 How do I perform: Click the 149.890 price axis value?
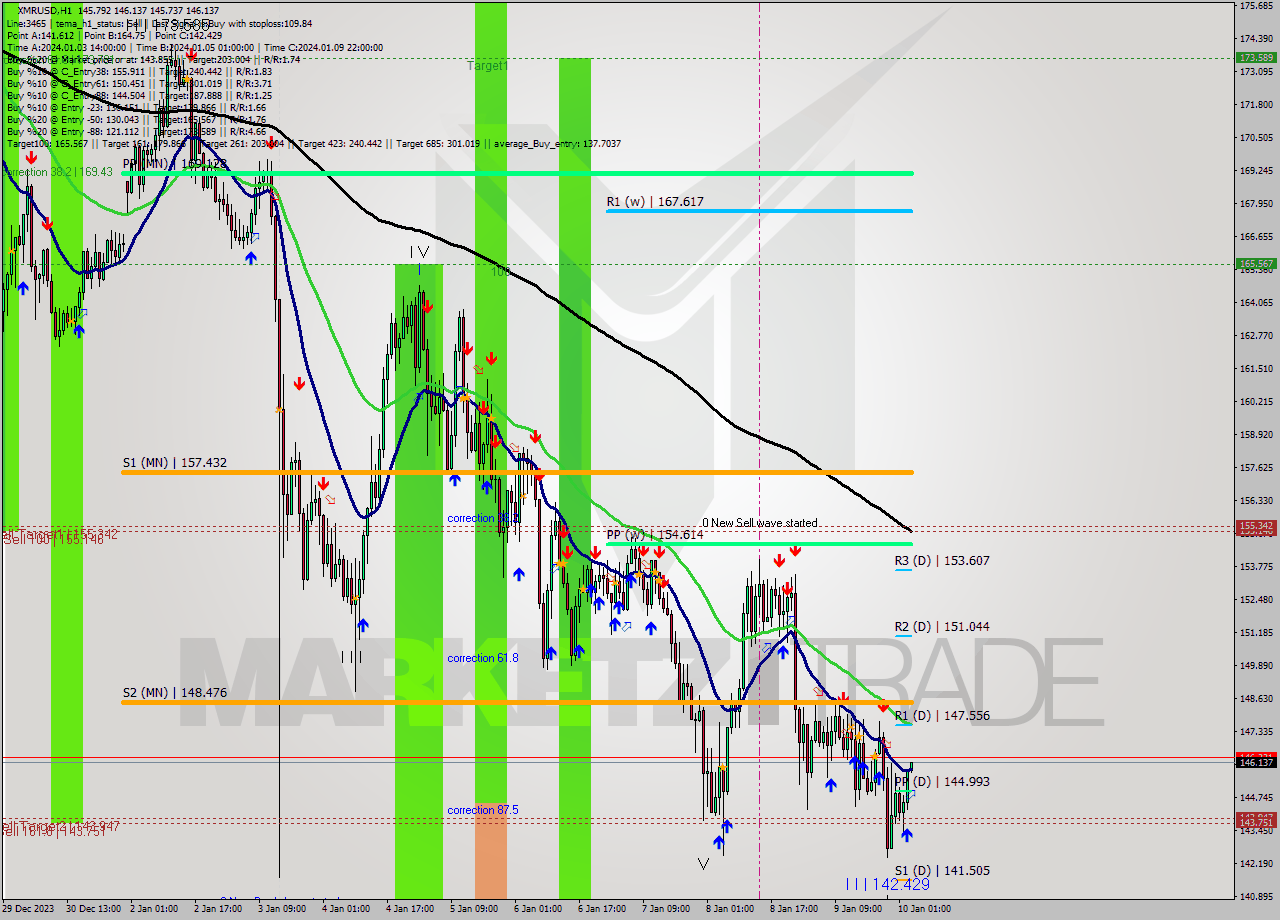coord(1256,666)
